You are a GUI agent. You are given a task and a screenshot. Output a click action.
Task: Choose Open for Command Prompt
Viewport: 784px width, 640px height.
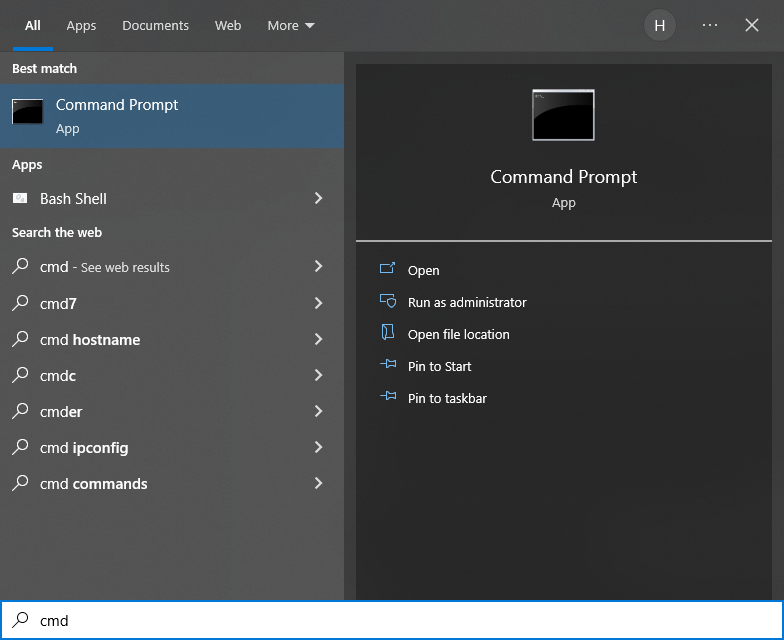423,270
